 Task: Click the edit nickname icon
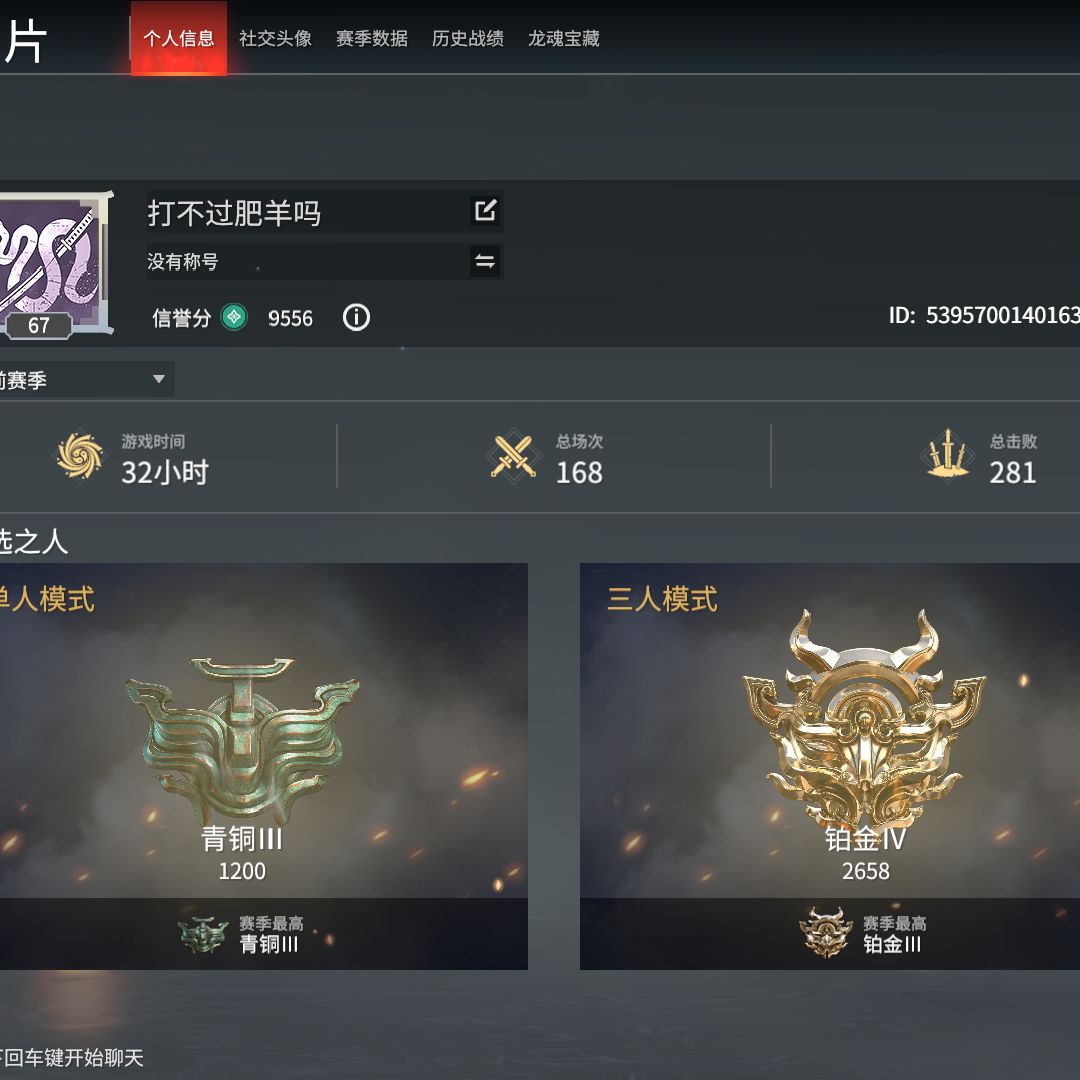[485, 210]
